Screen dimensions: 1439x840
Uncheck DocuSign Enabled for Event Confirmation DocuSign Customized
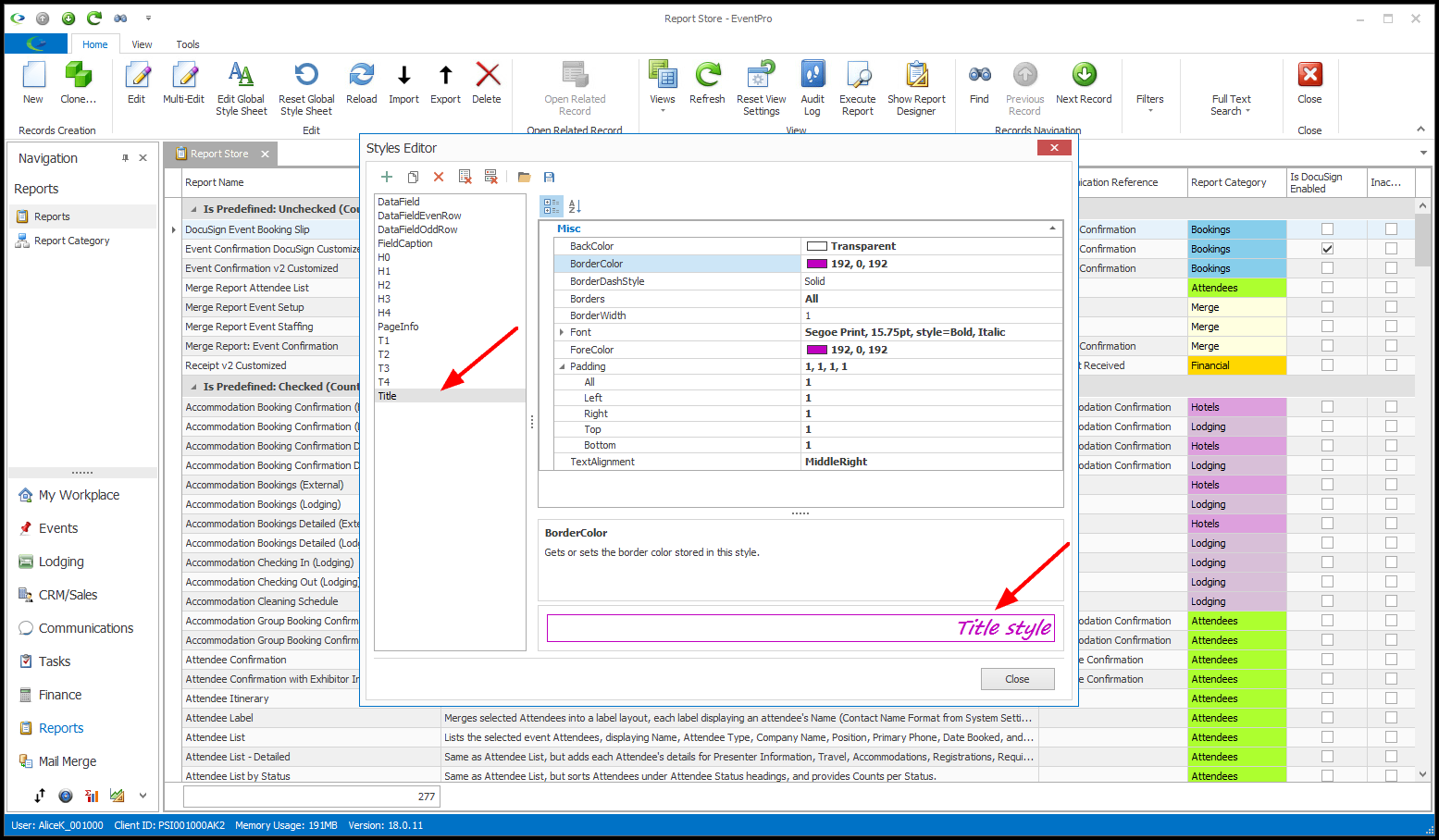(x=1327, y=249)
